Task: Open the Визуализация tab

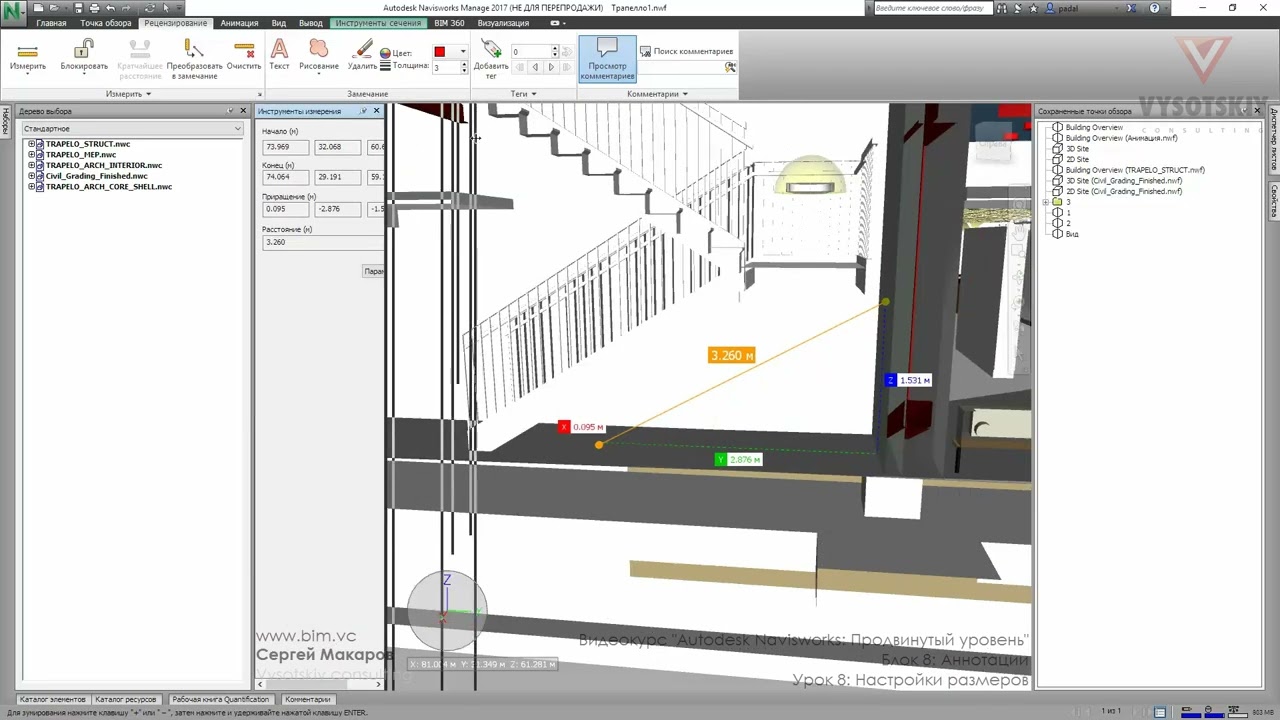Action: point(503,23)
